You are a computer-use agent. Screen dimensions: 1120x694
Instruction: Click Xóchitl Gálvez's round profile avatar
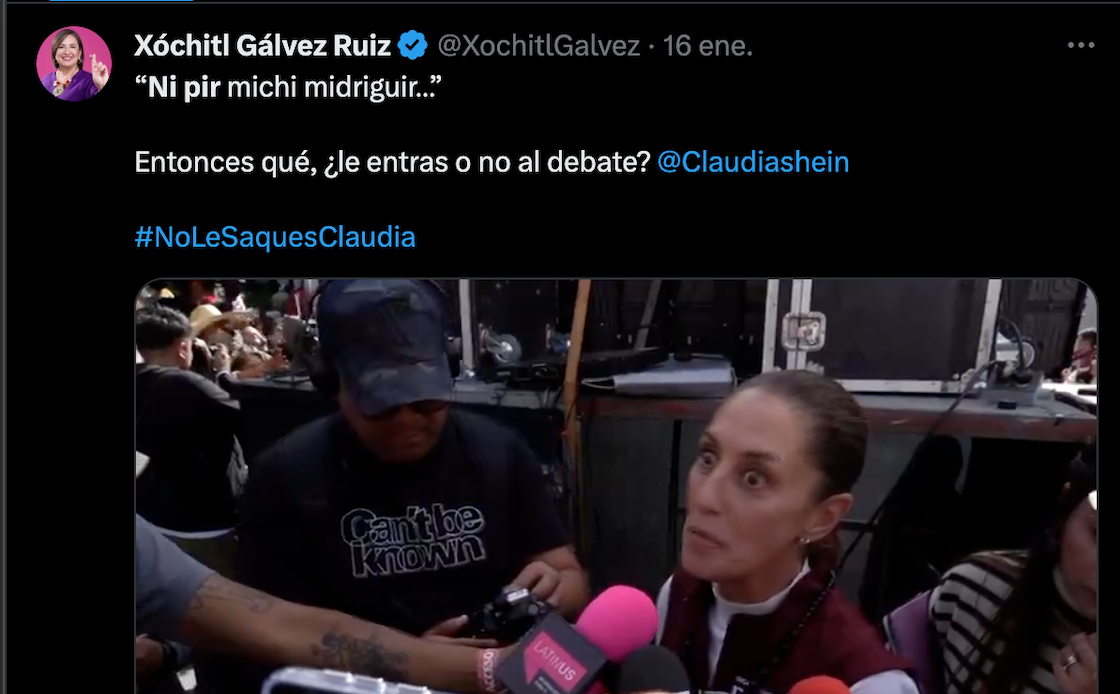click(74, 64)
